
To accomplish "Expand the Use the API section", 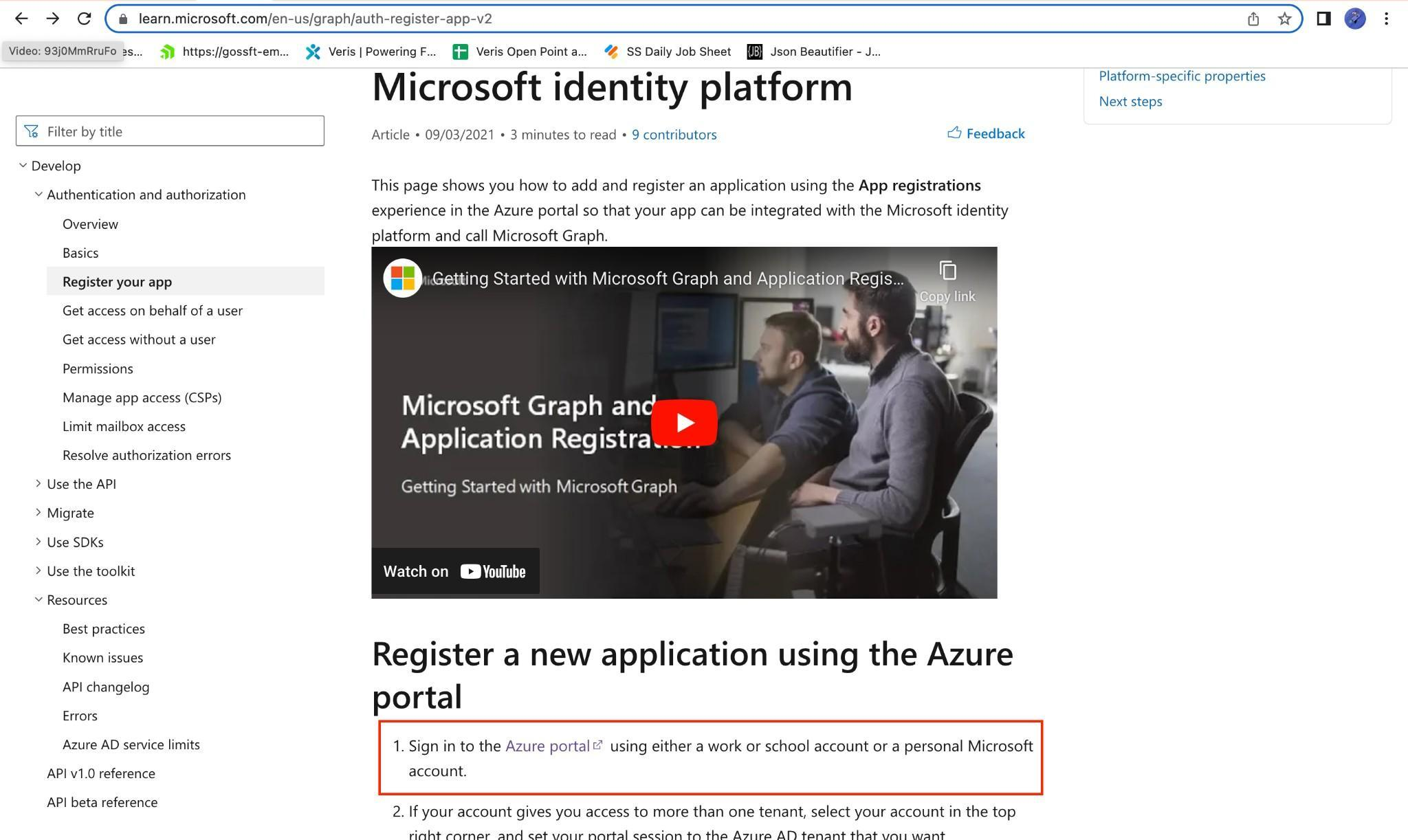I will (38, 484).
